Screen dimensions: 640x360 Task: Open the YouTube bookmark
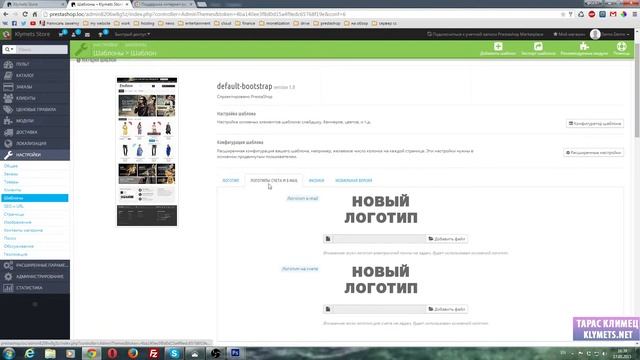click(33, 23)
